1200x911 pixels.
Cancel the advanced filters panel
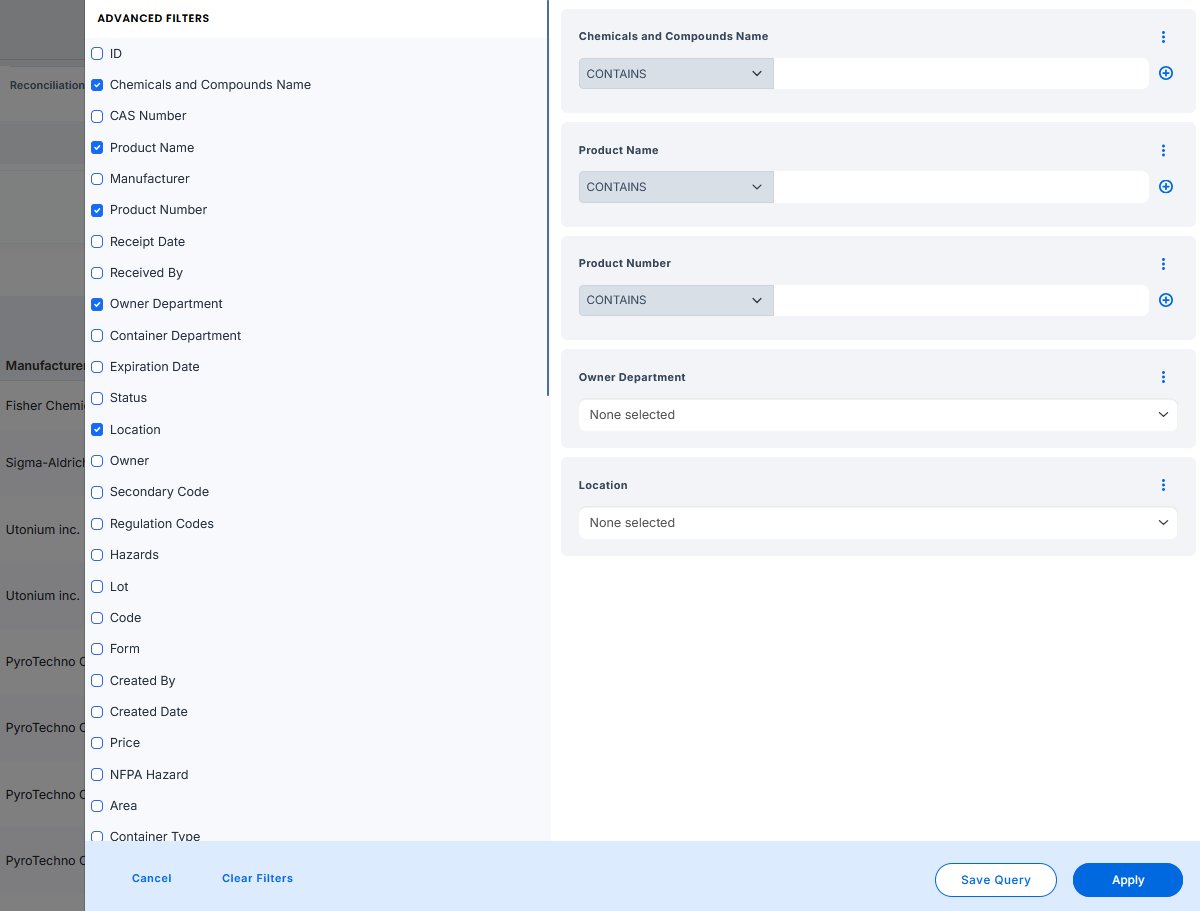tap(152, 878)
